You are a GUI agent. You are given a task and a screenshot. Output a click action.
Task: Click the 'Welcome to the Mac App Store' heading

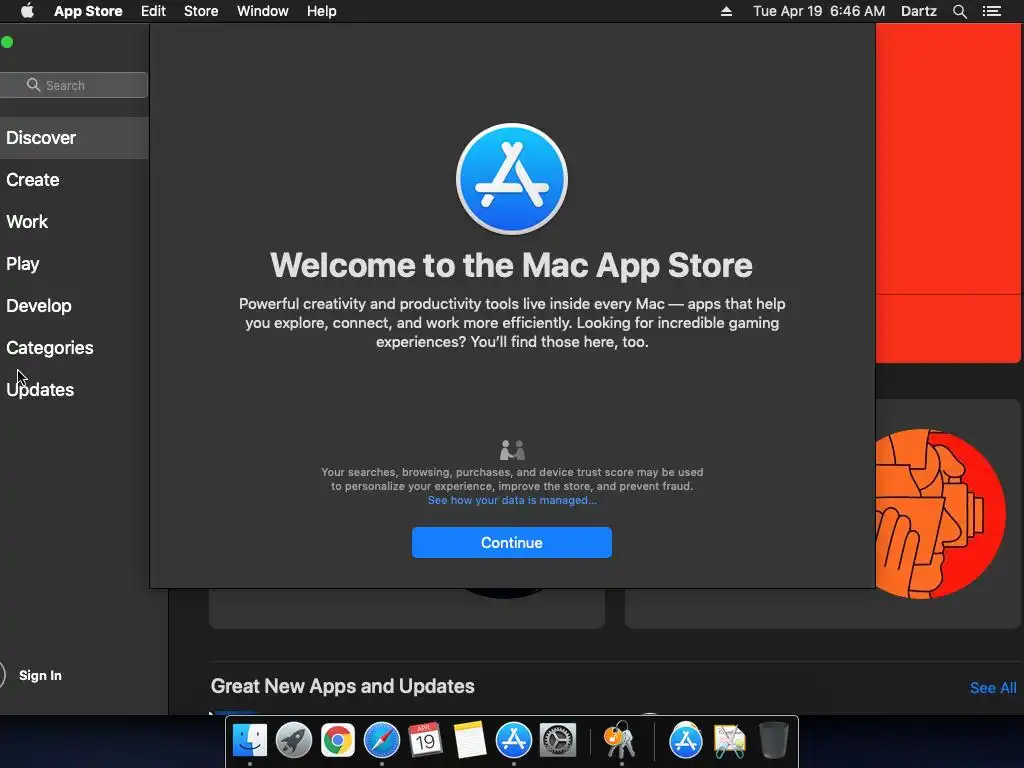511,265
